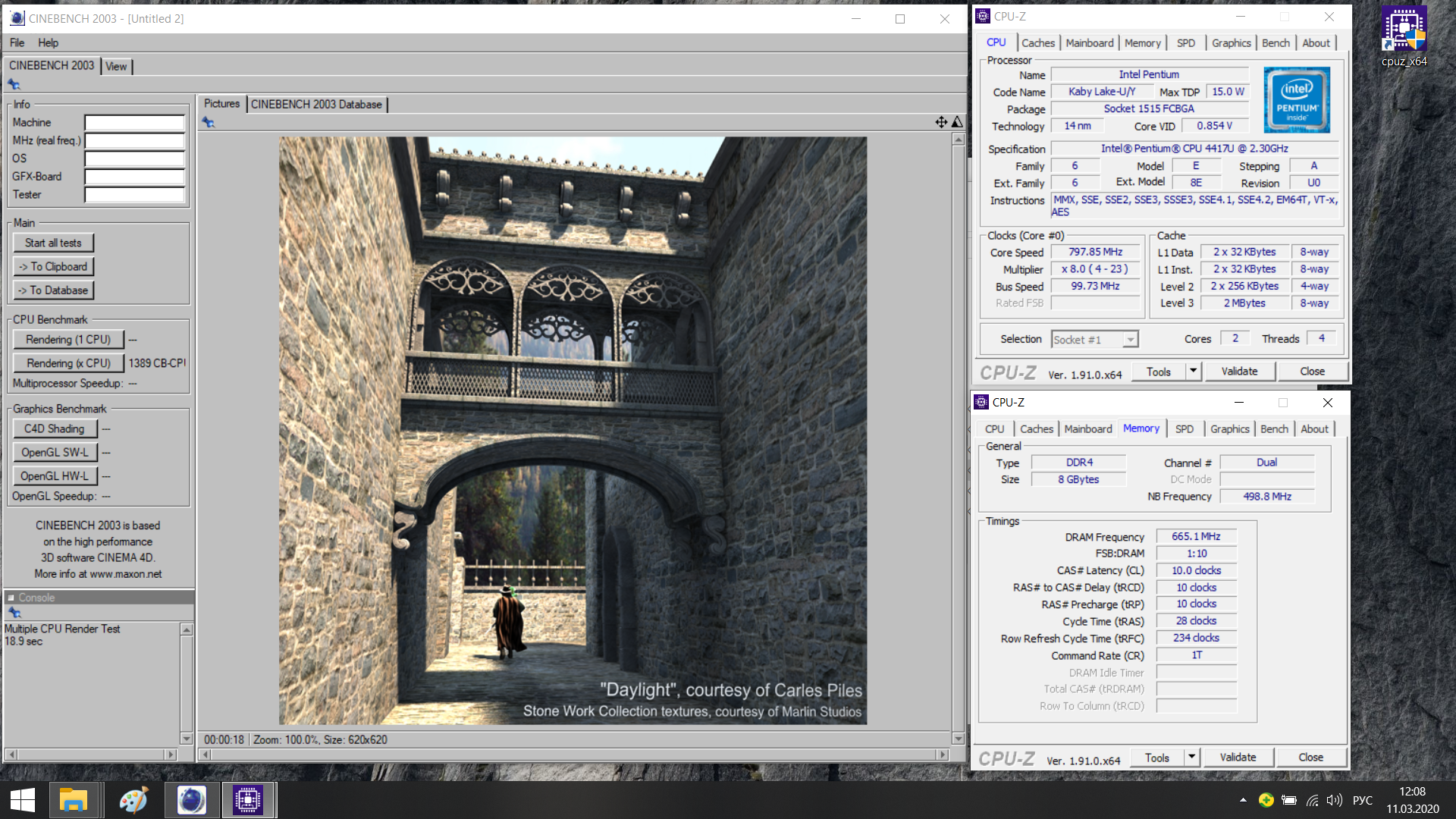Click the lower CPU-Z window title icon
Viewport: 1456px width, 819px height.
click(x=981, y=402)
